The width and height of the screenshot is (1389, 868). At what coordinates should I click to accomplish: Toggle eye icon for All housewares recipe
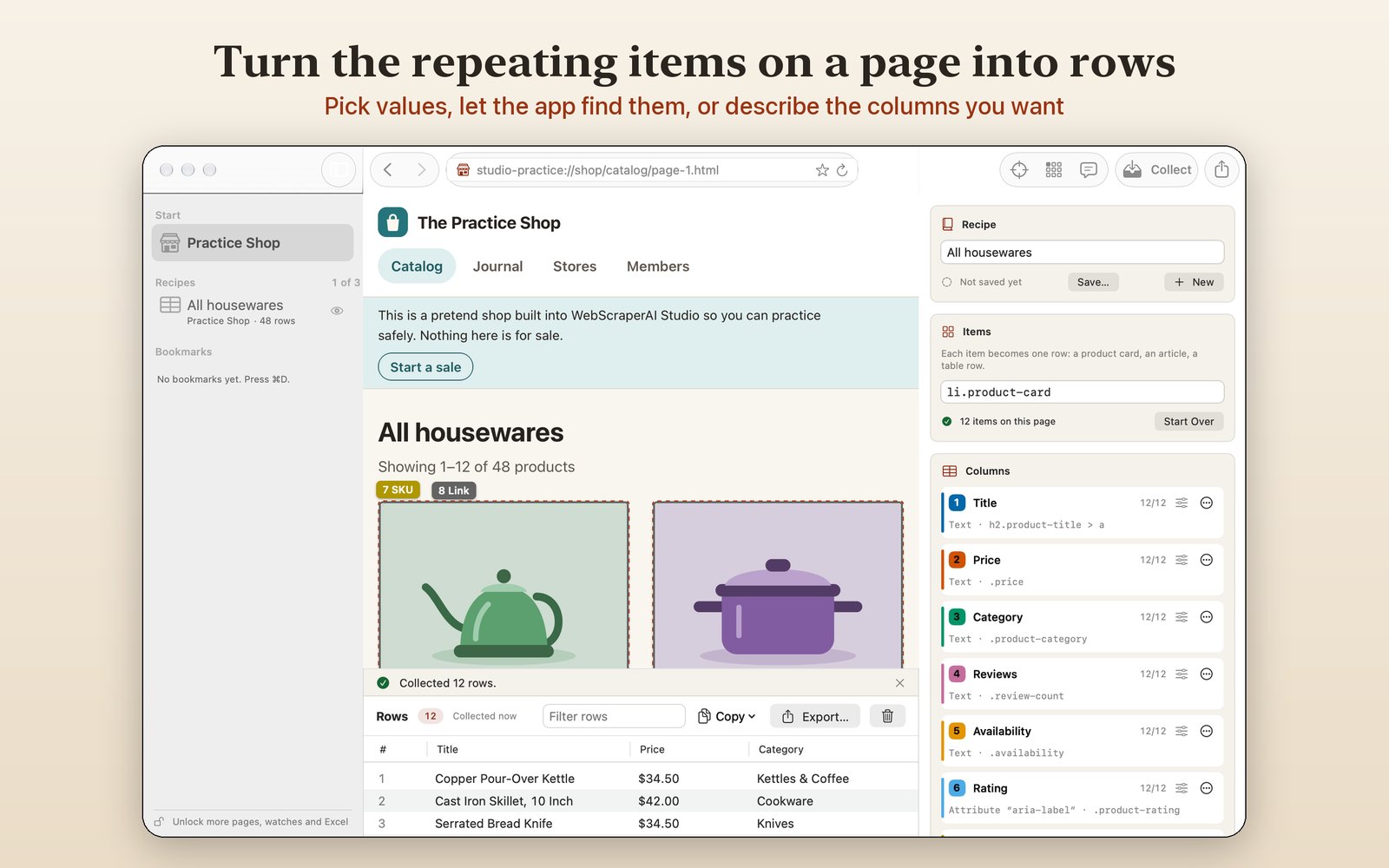coord(337,311)
